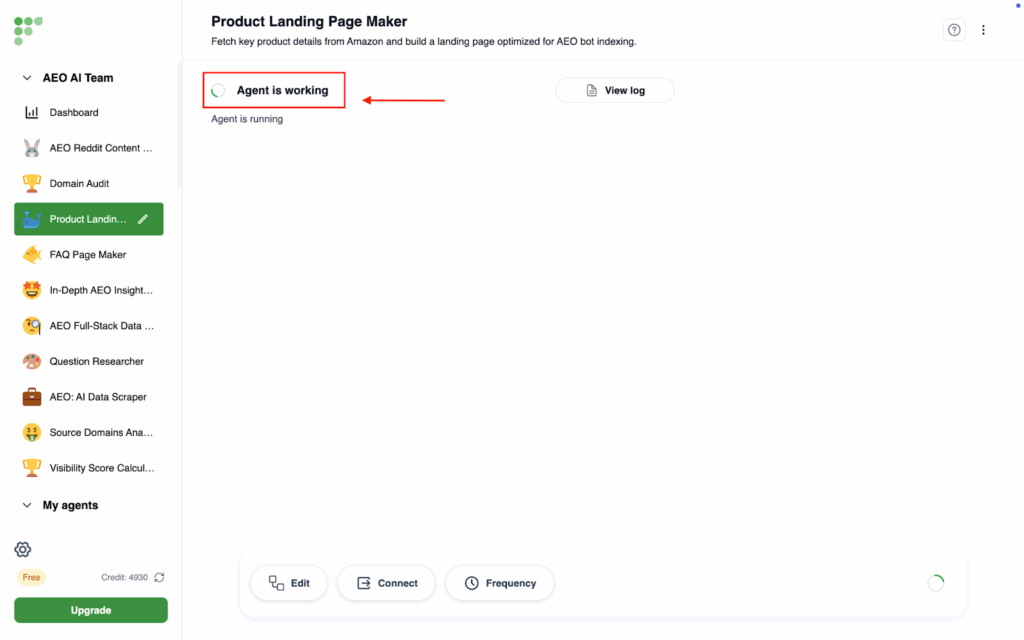Click the pencil edit icon on Product Landing
Viewport: 1024px width, 640px height.
(143, 219)
